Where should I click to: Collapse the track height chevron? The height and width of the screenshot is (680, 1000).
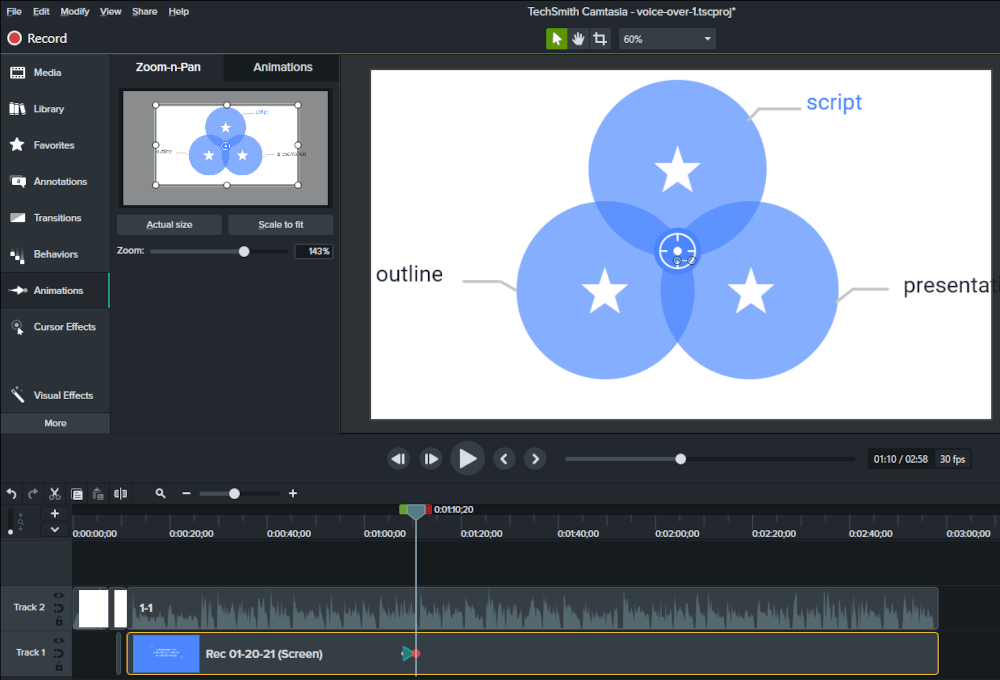(54, 529)
